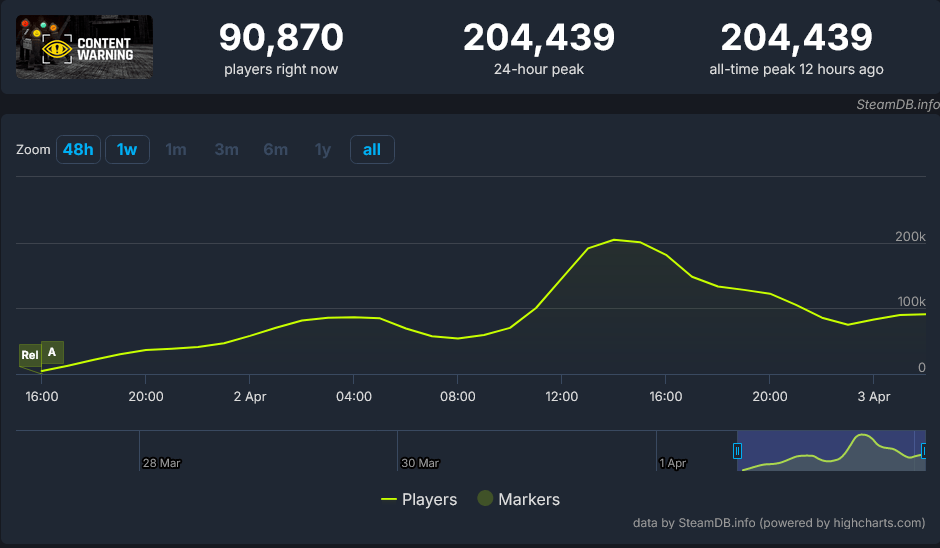Grab the right navigator range handle

(924, 450)
